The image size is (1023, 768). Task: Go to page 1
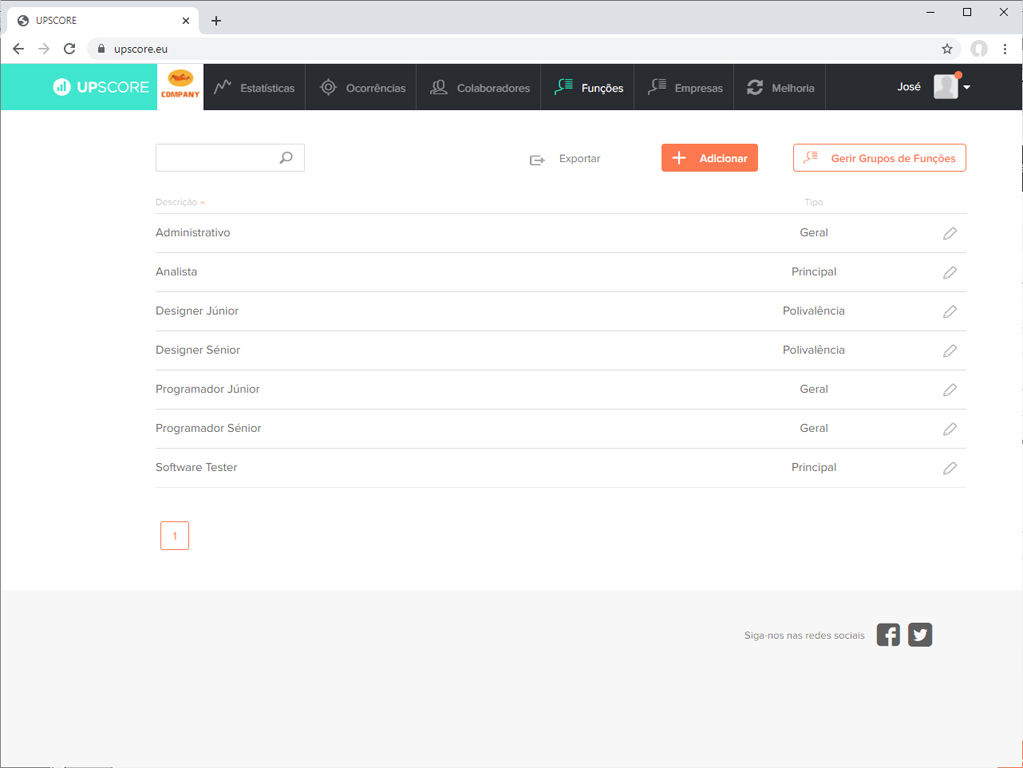[x=175, y=536]
